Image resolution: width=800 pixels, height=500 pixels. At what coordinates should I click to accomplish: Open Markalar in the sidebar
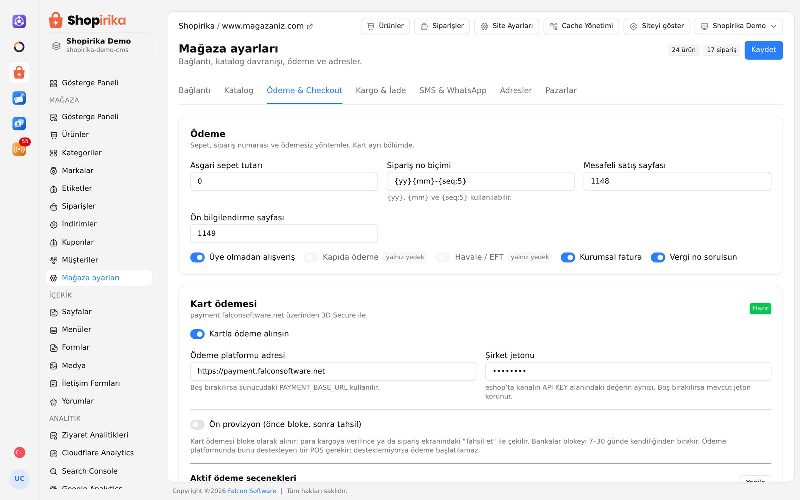point(99,170)
